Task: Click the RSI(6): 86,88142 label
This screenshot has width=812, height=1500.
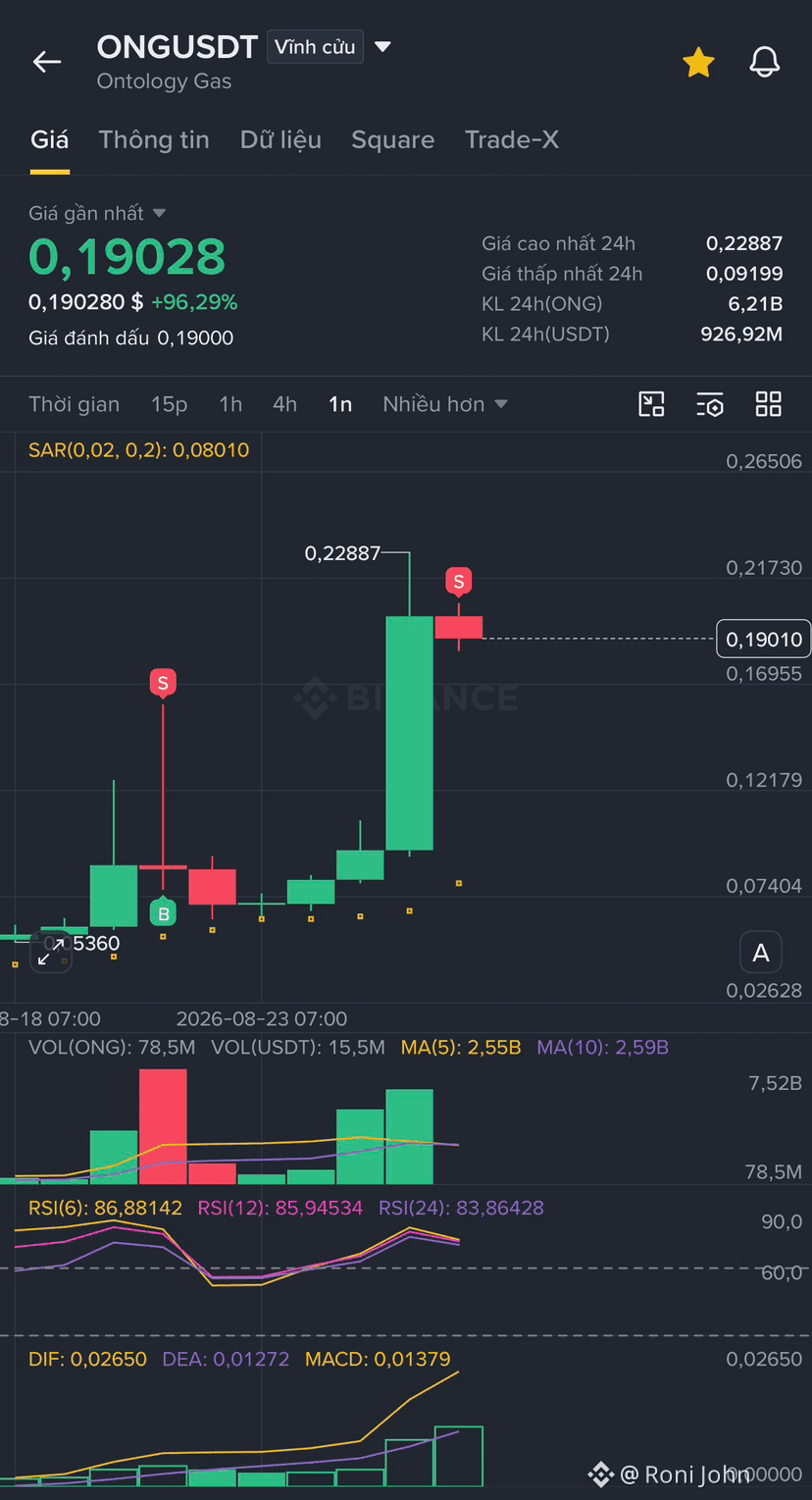Action: click(x=106, y=1208)
